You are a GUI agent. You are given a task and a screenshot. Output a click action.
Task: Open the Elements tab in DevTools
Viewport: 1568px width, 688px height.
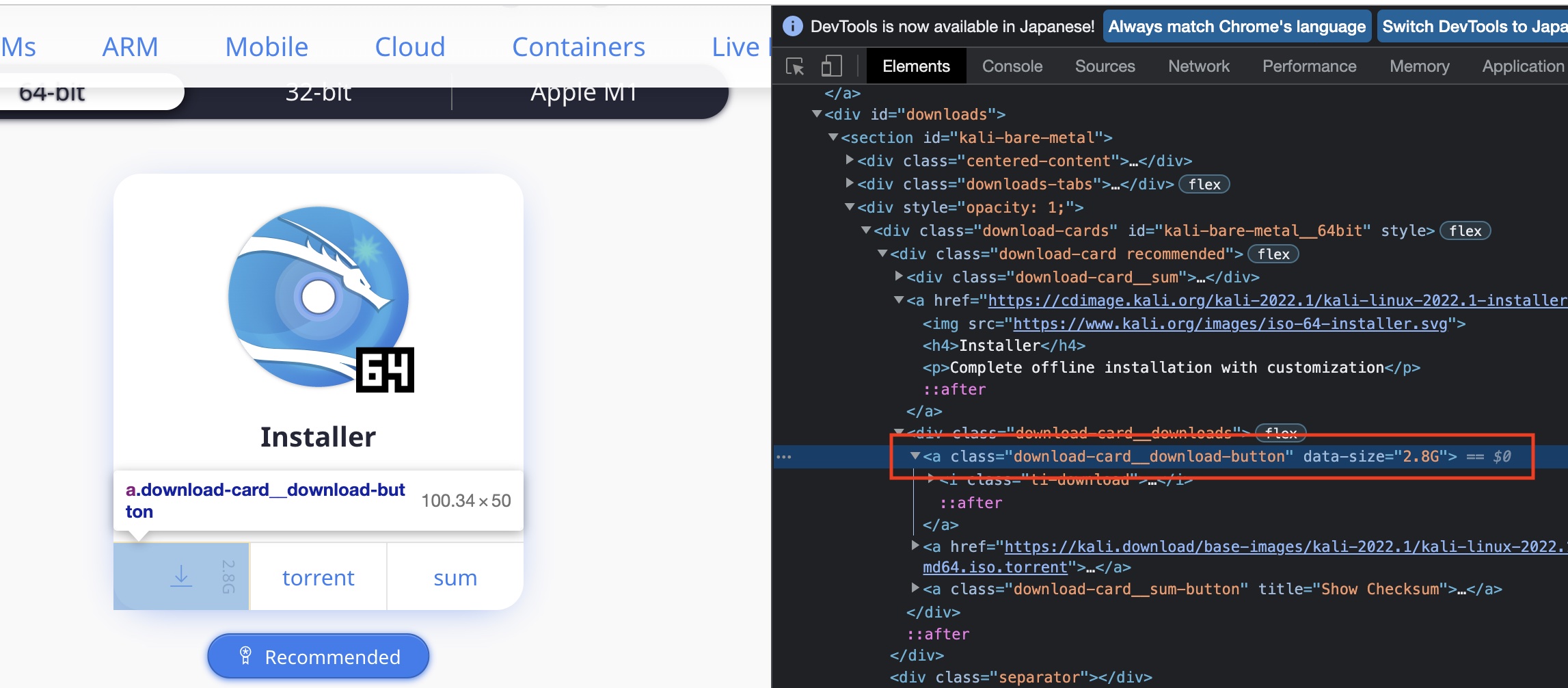(916, 66)
